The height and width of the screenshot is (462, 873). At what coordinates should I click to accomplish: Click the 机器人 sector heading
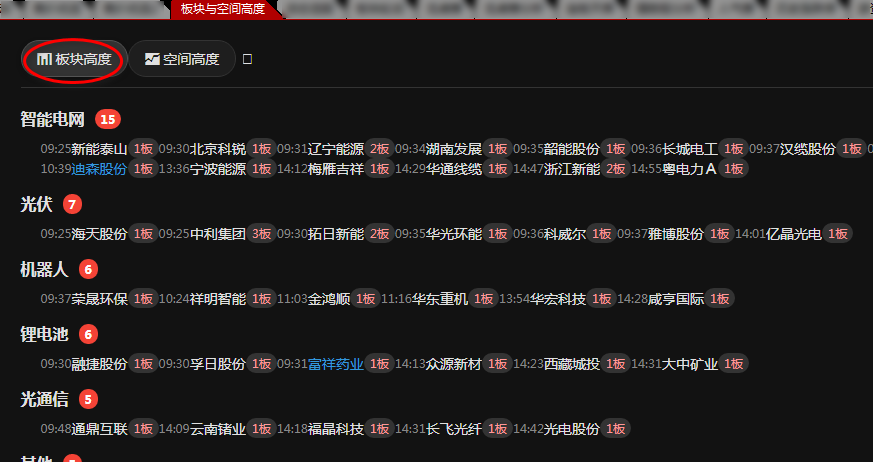[x=44, y=269]
